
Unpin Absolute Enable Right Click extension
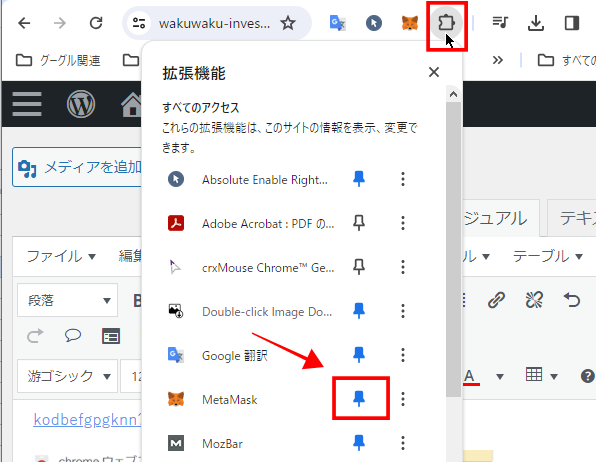359,179
